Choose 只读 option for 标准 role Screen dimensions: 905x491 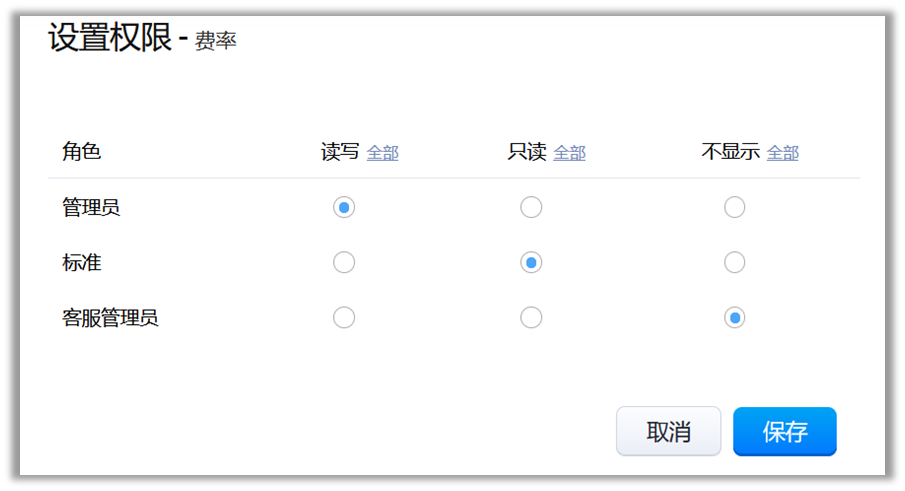[x=531, y=263]
